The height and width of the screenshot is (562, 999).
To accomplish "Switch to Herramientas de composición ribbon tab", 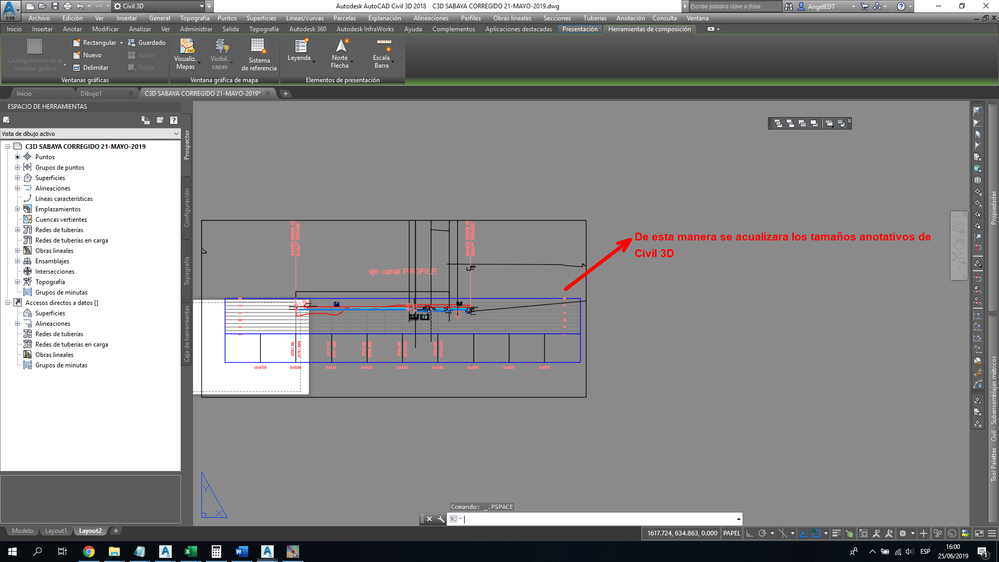I will click(649, 29).
